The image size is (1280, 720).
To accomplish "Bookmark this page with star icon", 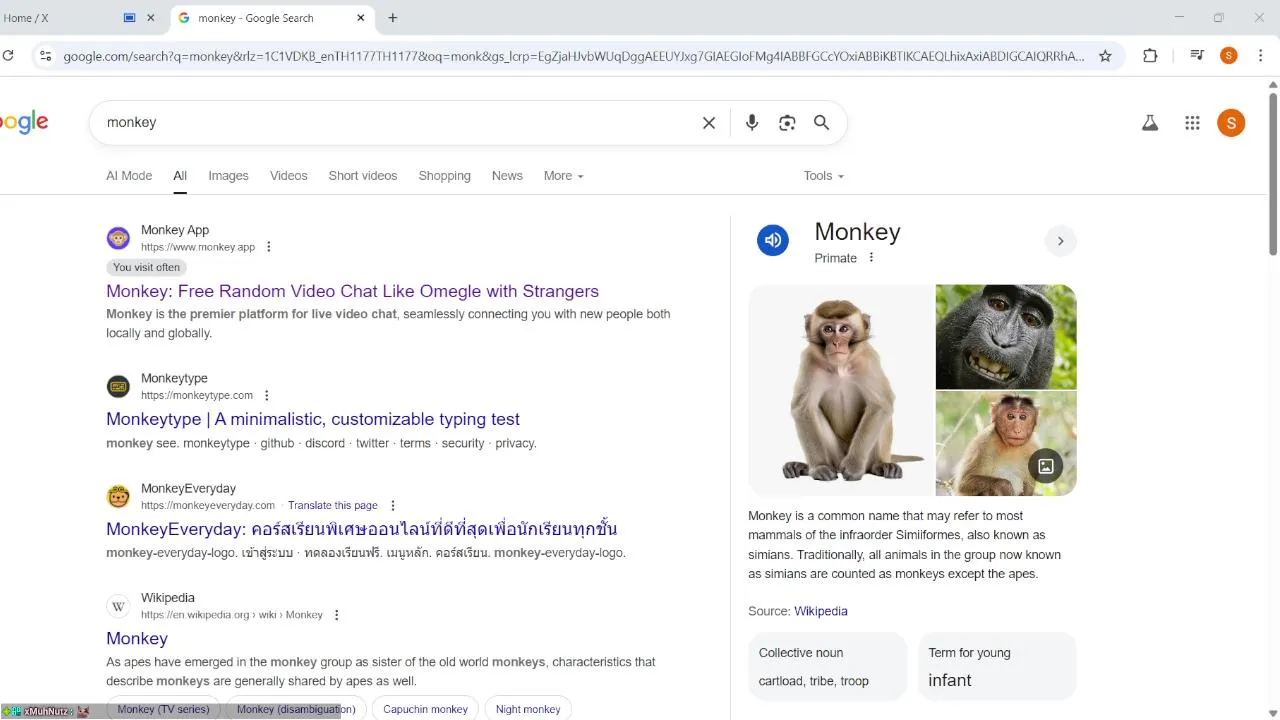I will [1105, 56].
